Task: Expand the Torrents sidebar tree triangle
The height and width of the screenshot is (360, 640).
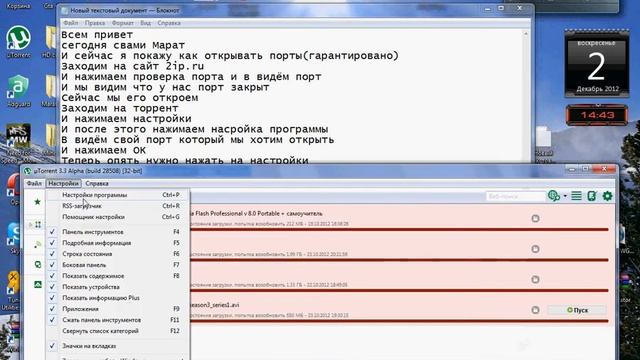Action: [x=30, y=225]
